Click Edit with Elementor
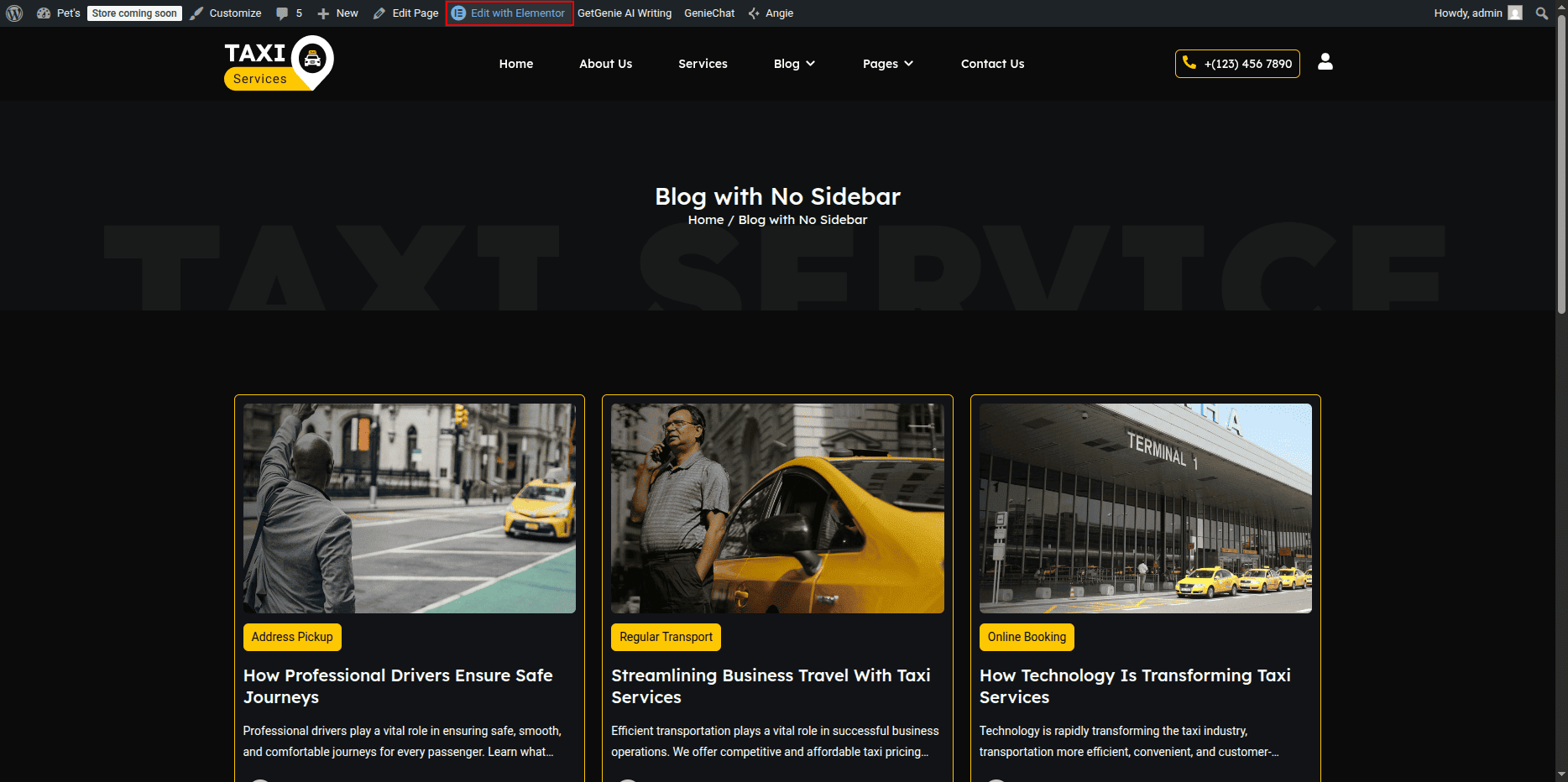1568x782 pixels. click(x=509, y=13)
